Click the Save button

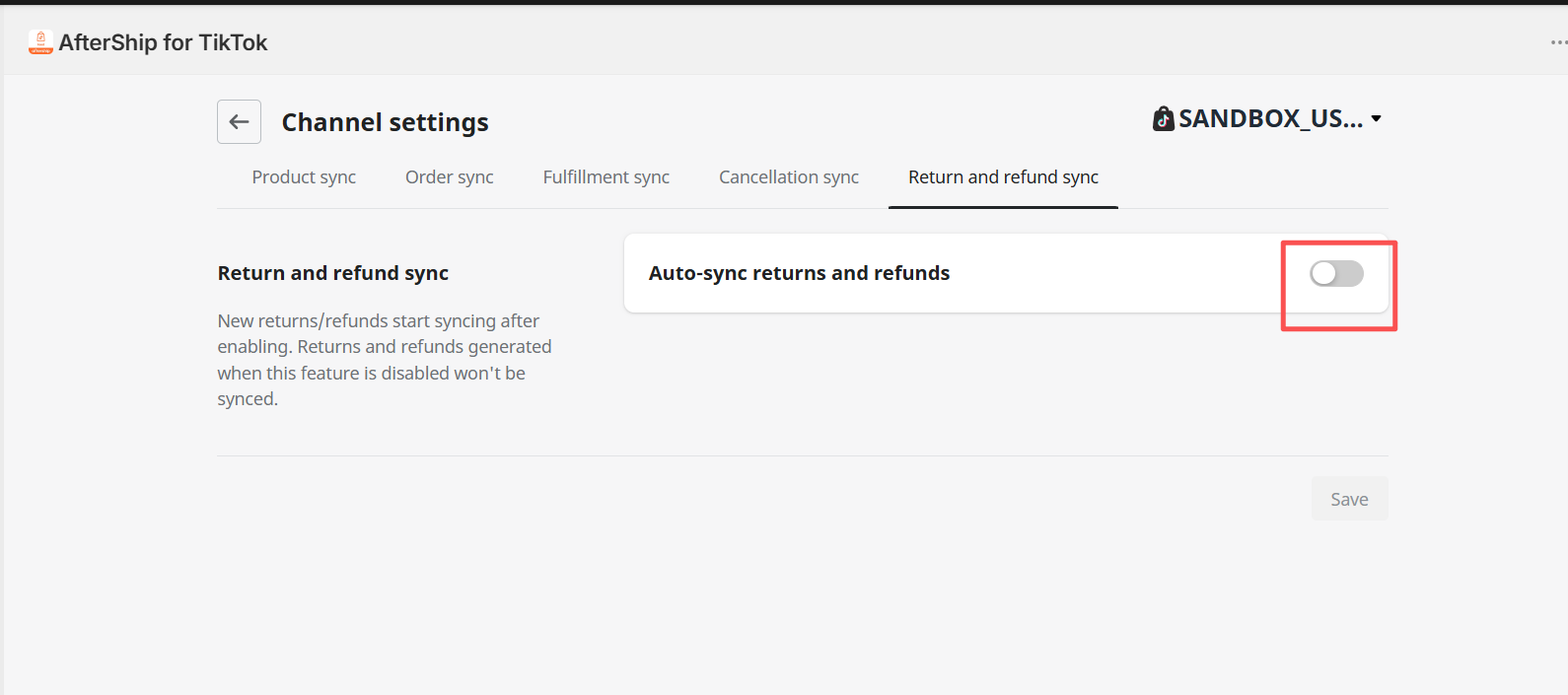click(x=1349, y=499)
